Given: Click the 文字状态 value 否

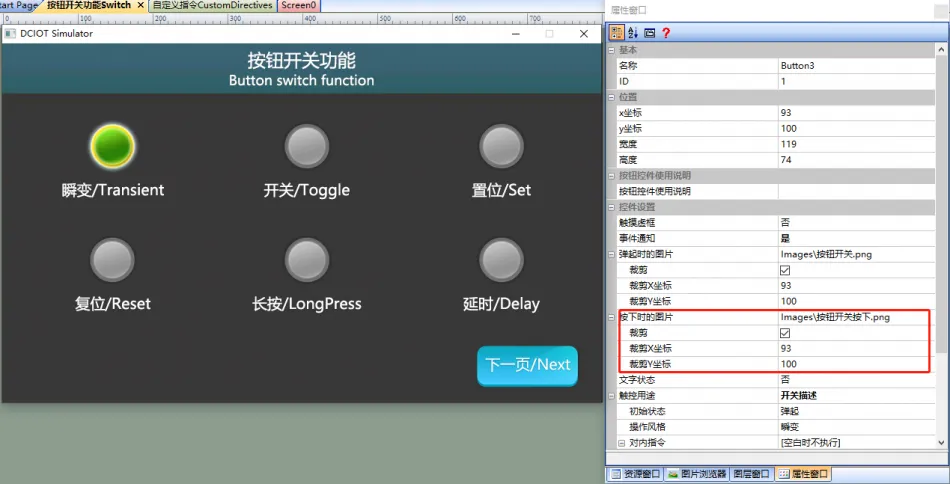Looking at the screenshot, I should pyautogui.click(x=857, y=380).
